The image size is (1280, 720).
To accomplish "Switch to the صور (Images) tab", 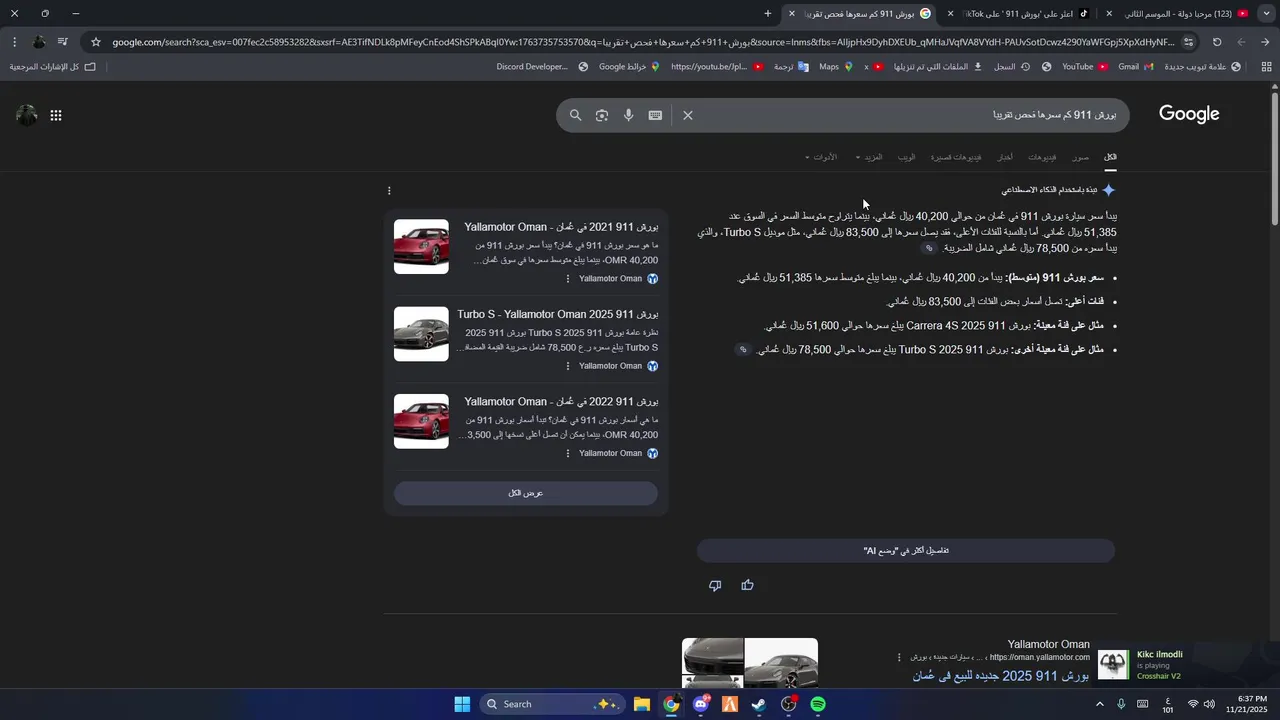I will pyautogui.click(x=1080, y=157).
